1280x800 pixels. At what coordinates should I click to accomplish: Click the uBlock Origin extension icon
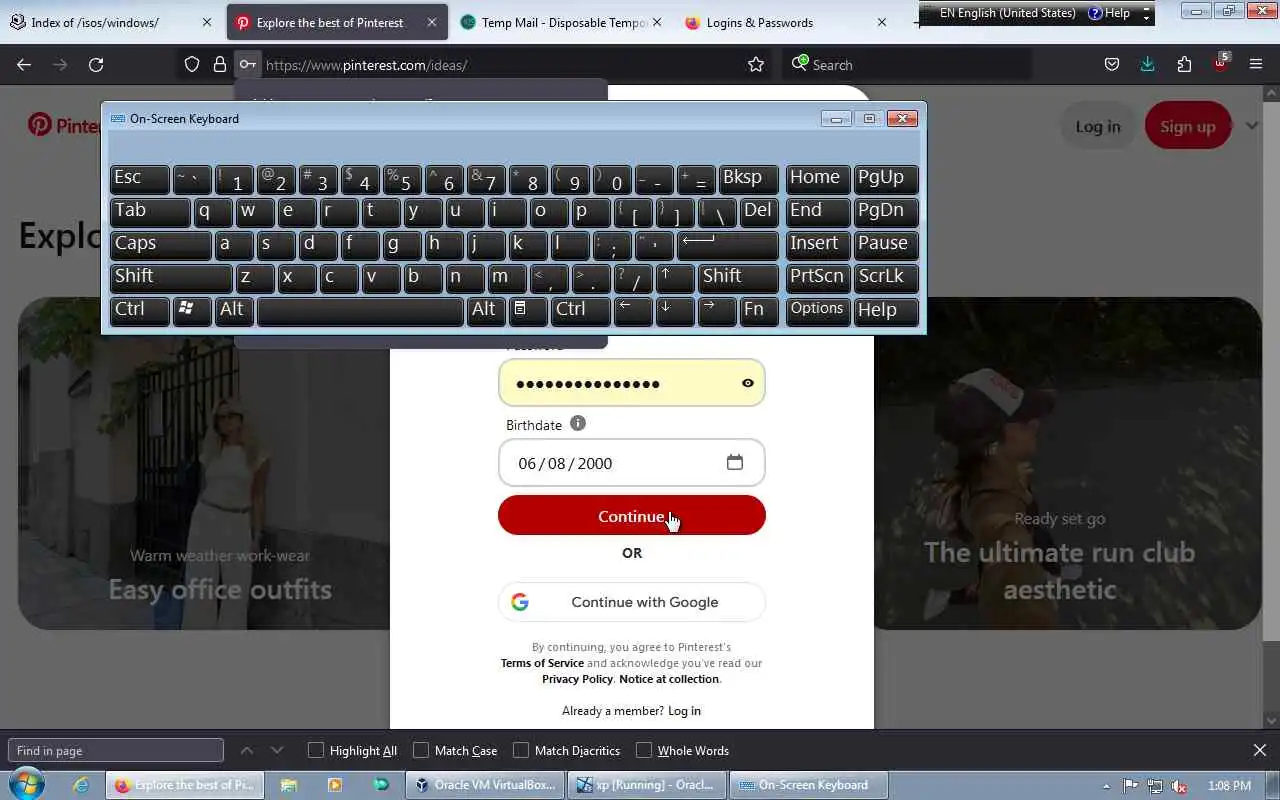pyautogui.click(x=1221, y=63)
